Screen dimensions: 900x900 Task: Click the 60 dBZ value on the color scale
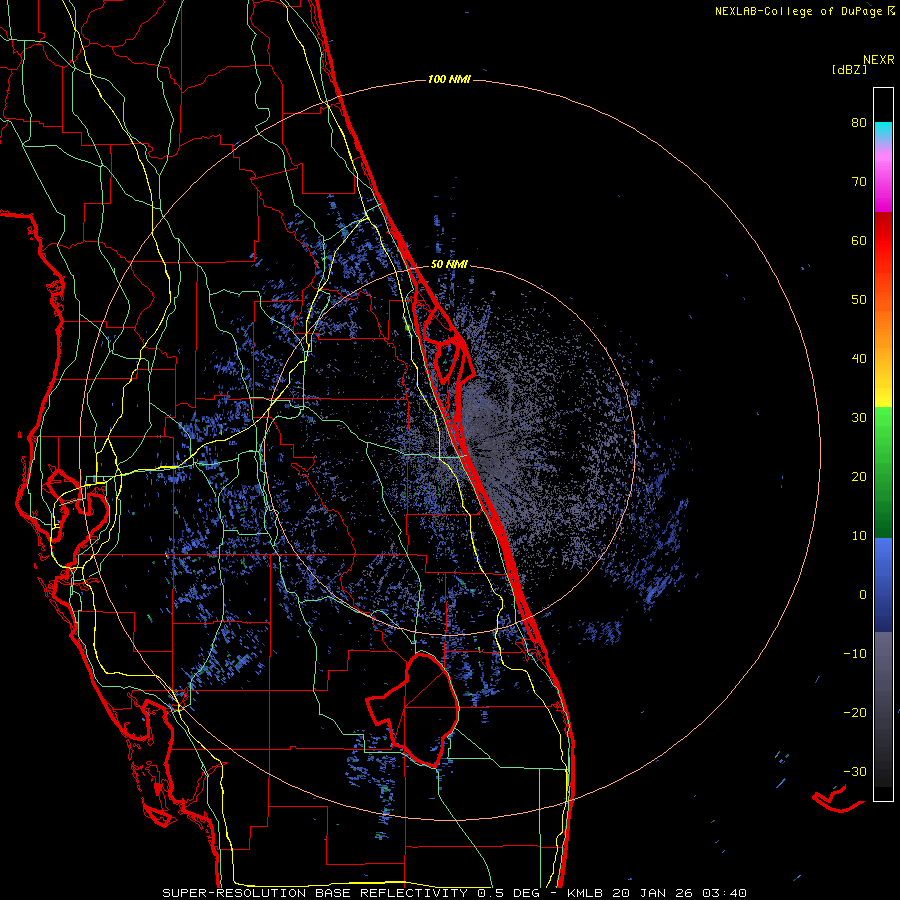859,240
